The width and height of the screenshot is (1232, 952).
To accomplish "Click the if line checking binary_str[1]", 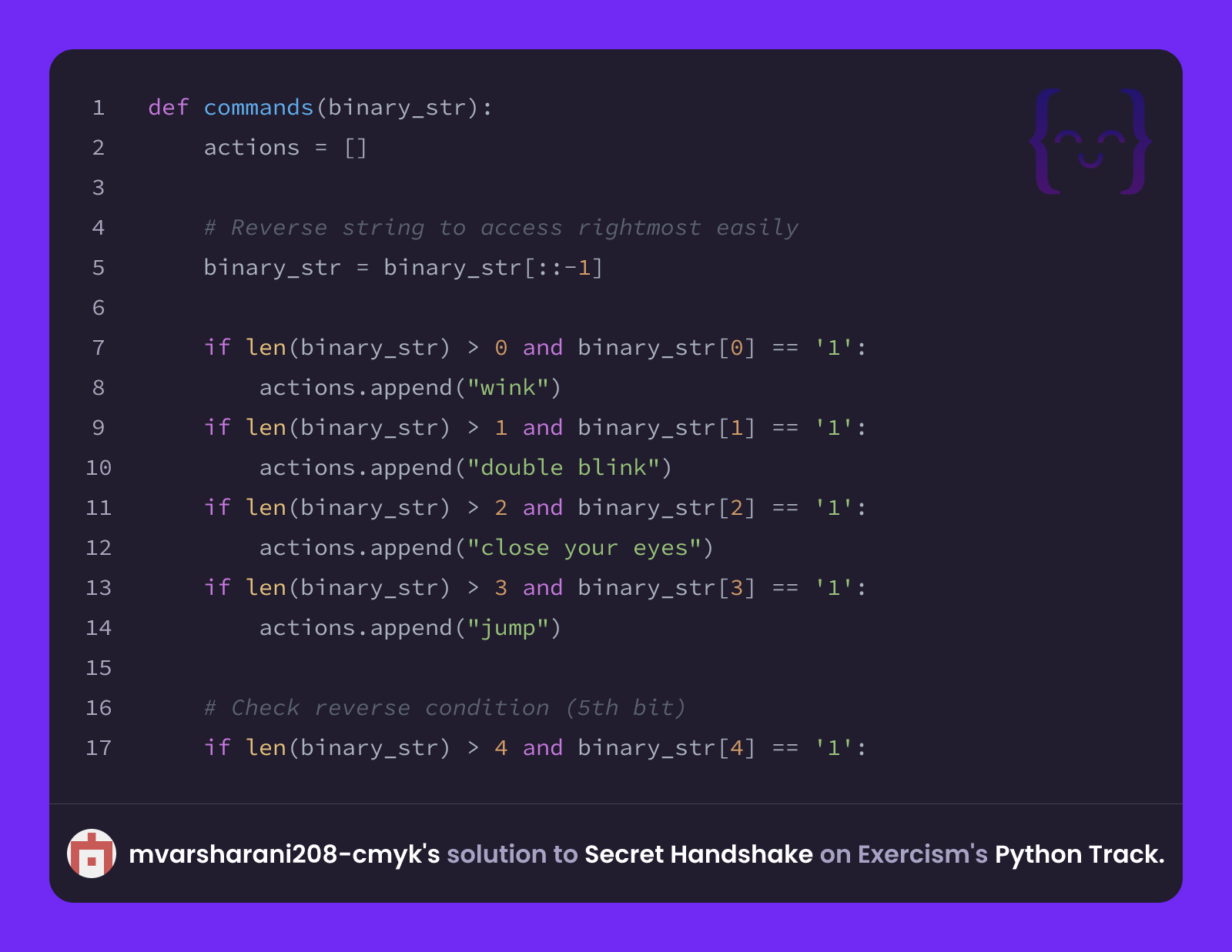I will coord(535,428).
